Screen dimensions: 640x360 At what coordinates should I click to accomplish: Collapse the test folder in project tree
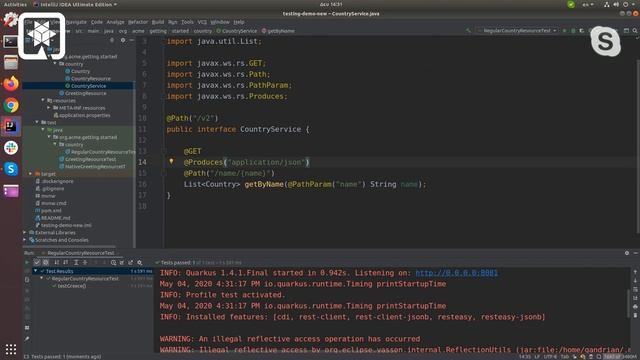37,122
